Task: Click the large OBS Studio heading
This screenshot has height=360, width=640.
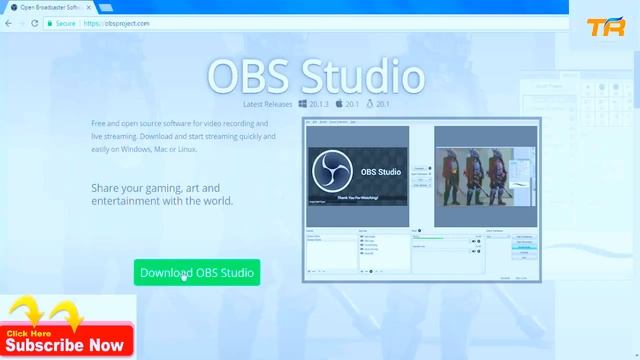Action: (x=316, y=76)
